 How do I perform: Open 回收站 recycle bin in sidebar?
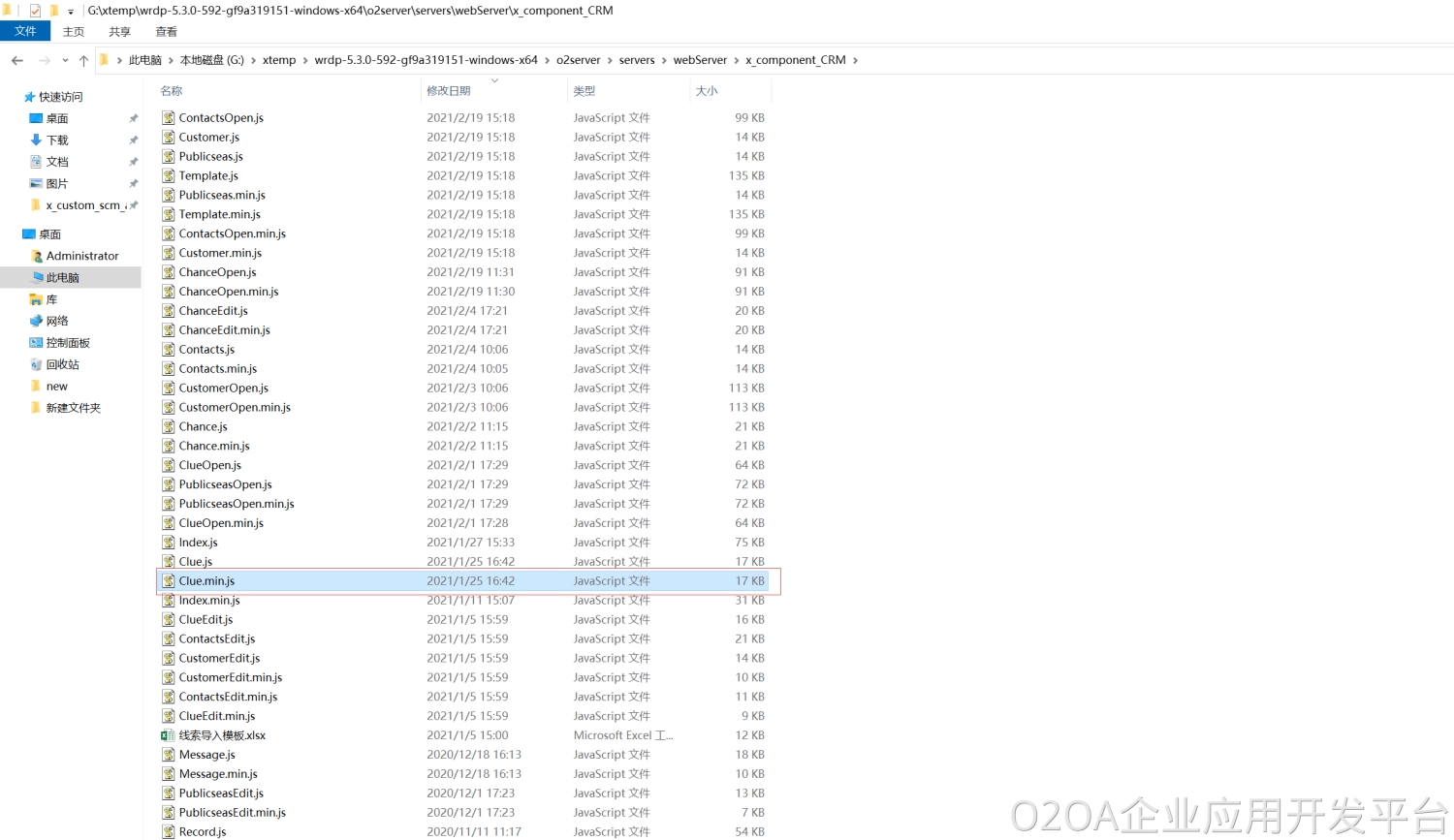[x=62, y=364]
